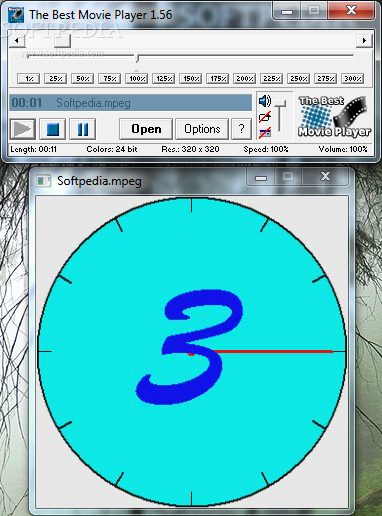
Task: Stop the movie with the Stop button
Action: [x=52, y=129]
